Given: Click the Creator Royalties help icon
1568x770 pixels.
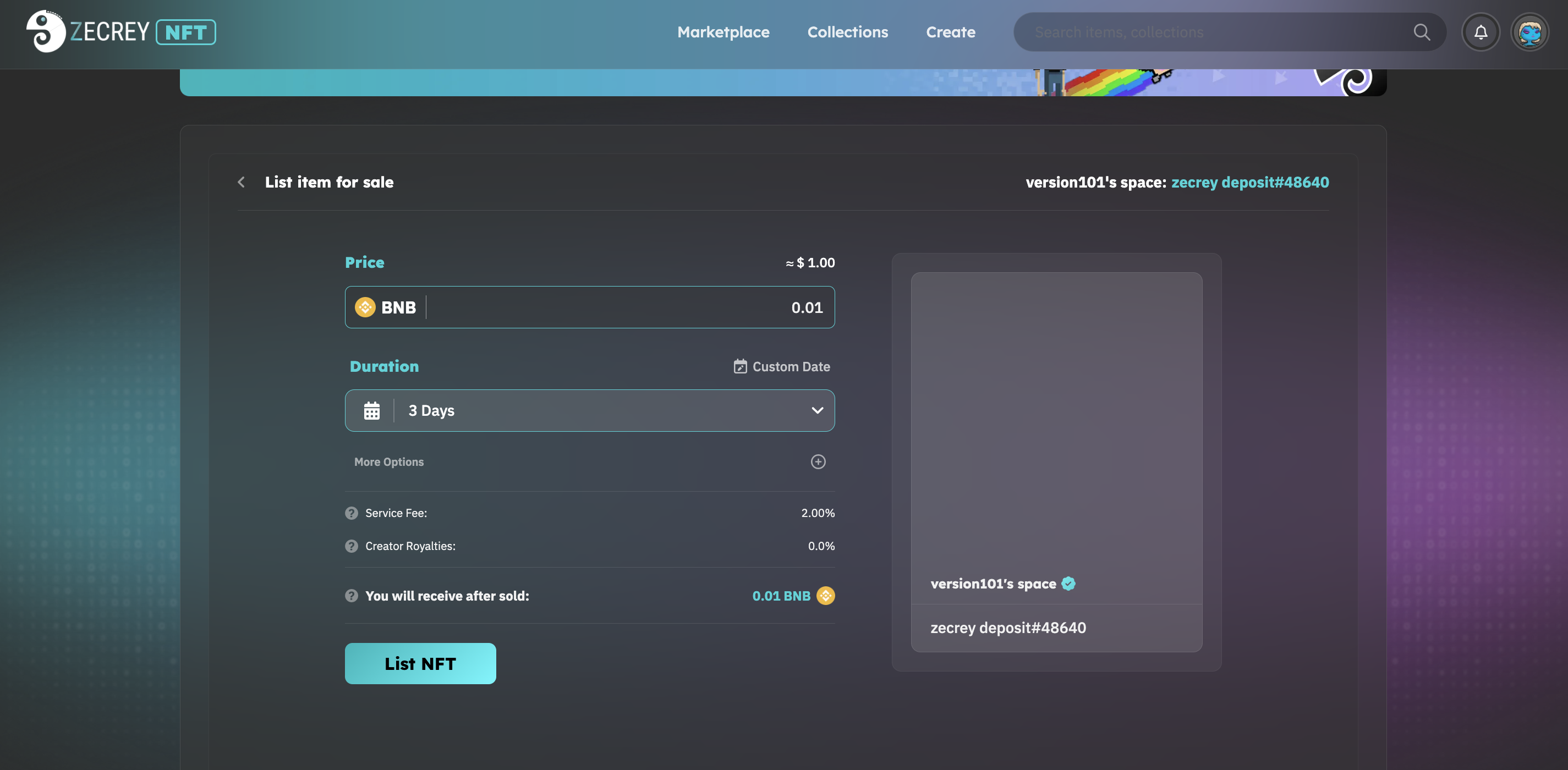Looking at the screenshot, I should (x=351, y=546).
